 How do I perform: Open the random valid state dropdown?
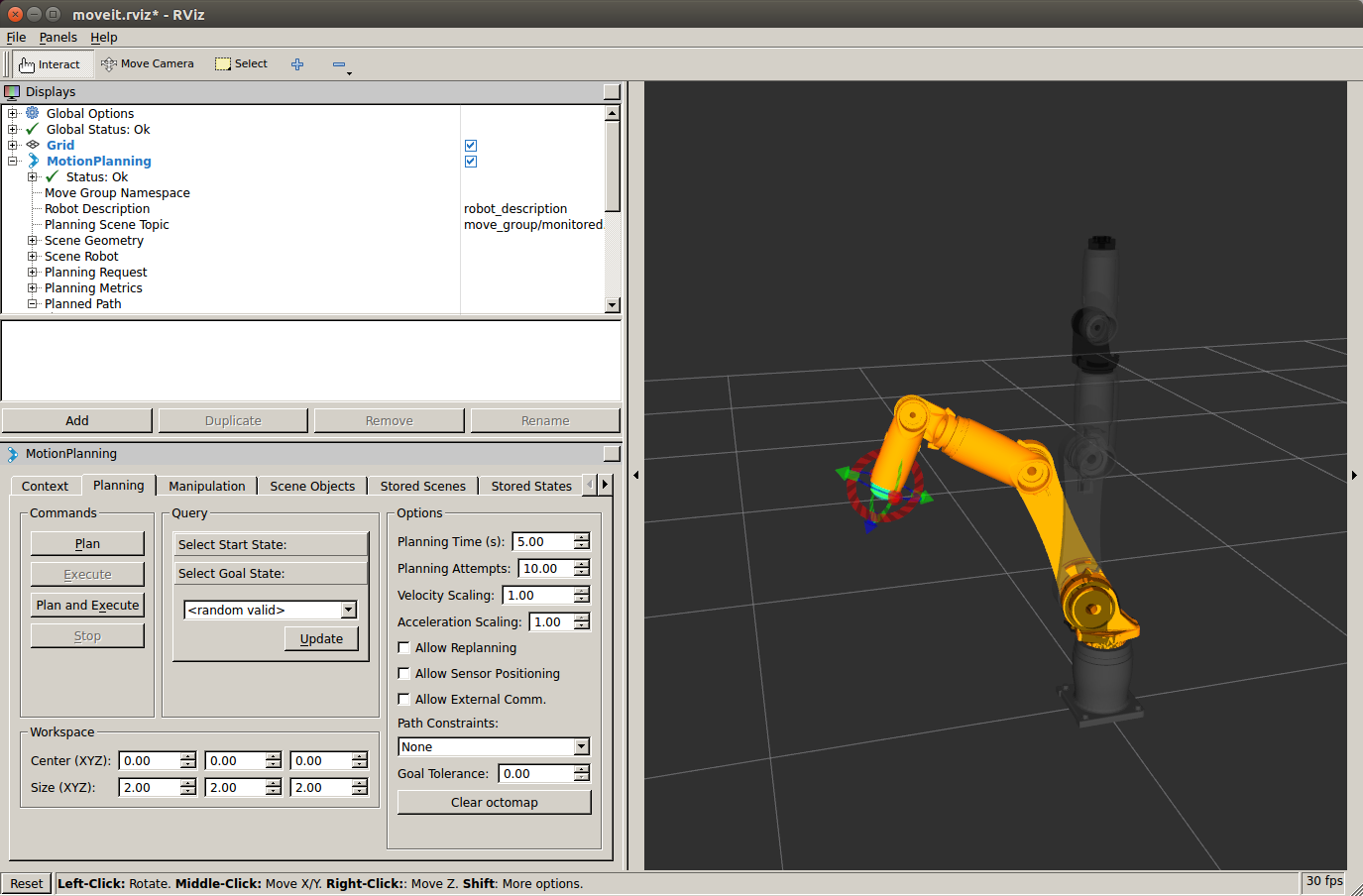(x=270, y=611)
